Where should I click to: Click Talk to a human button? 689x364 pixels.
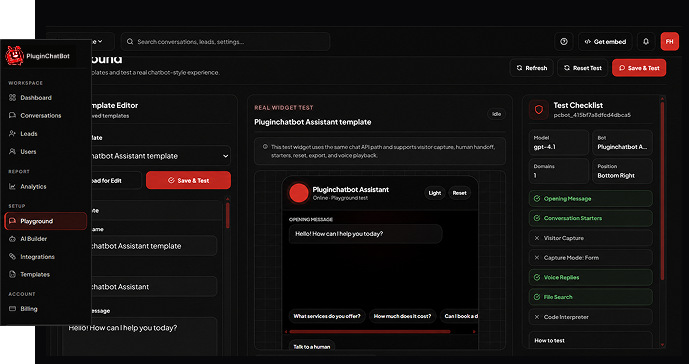[312, 346]
